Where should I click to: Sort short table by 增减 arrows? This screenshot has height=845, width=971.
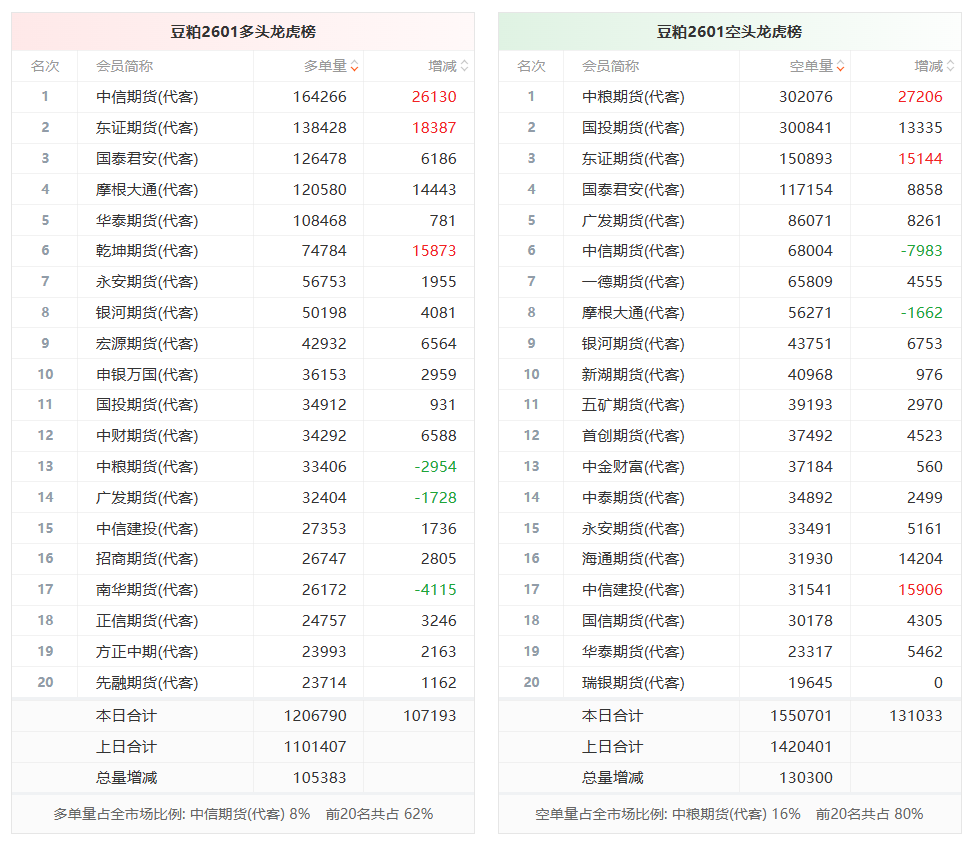pyautogui.click(x=951, y=66)
